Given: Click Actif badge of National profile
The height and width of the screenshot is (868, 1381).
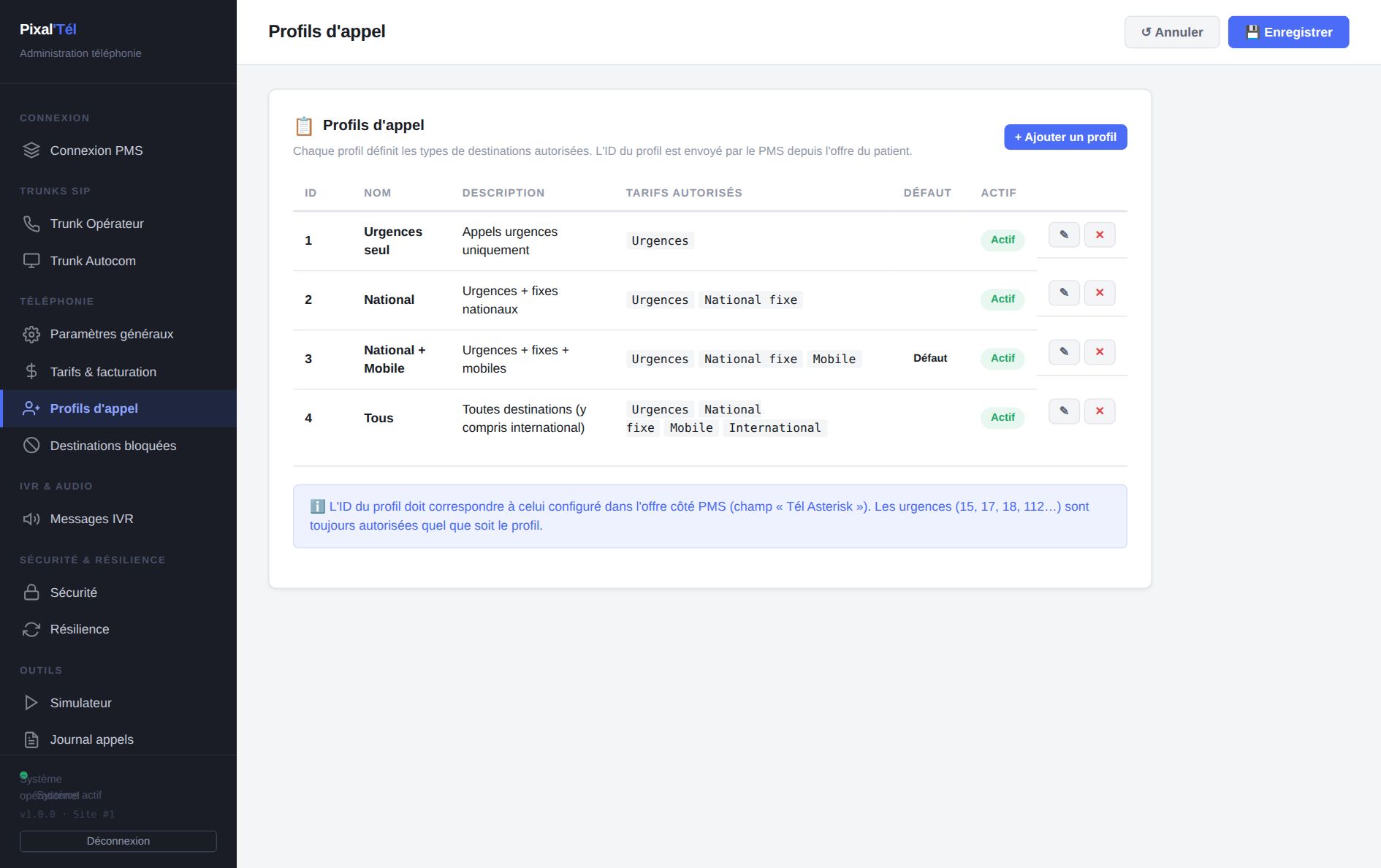Looking at the screenshot, I should coord(1003,299).
